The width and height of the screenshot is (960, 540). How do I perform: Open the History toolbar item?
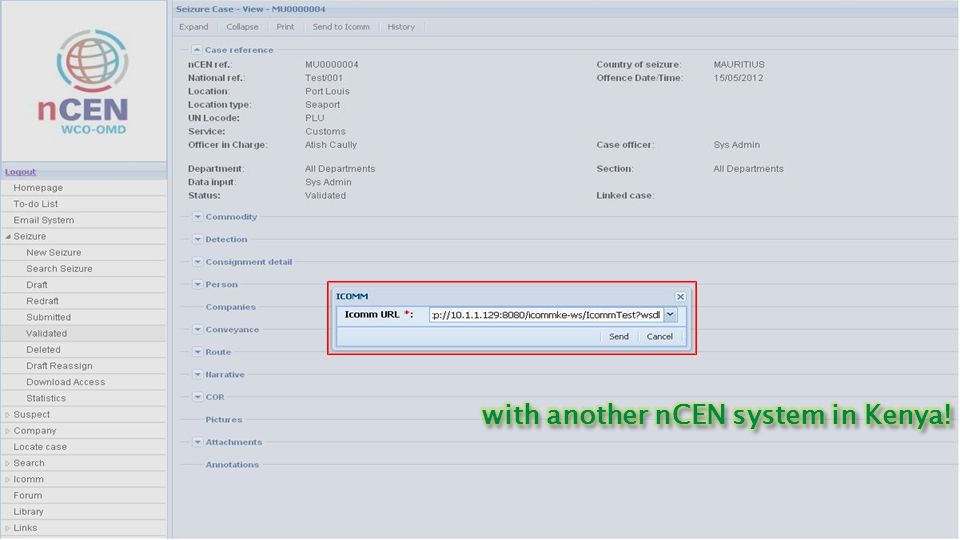401,27
